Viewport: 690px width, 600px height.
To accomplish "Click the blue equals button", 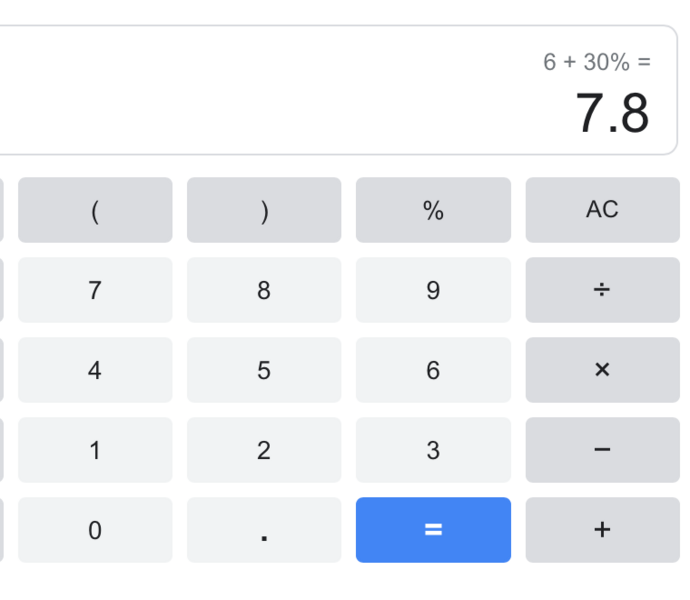I will tap(433, 530).
